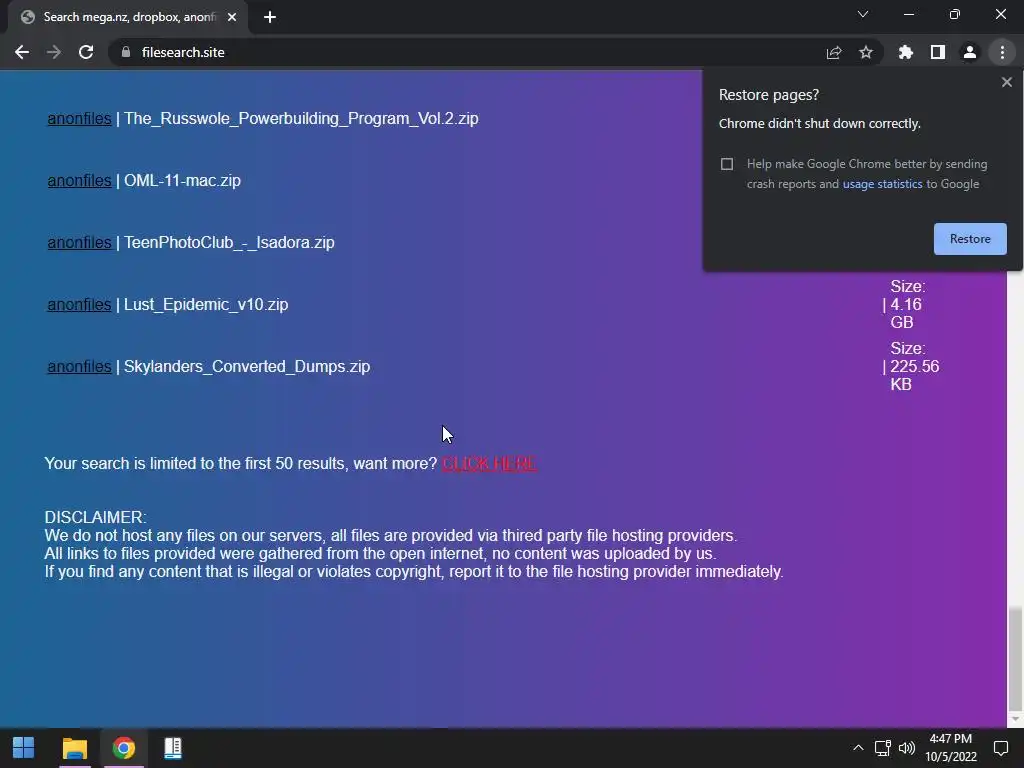Open Chrome side panel
The width and height of the screenshot is (1024, 768).
click(x=938, y=52)
